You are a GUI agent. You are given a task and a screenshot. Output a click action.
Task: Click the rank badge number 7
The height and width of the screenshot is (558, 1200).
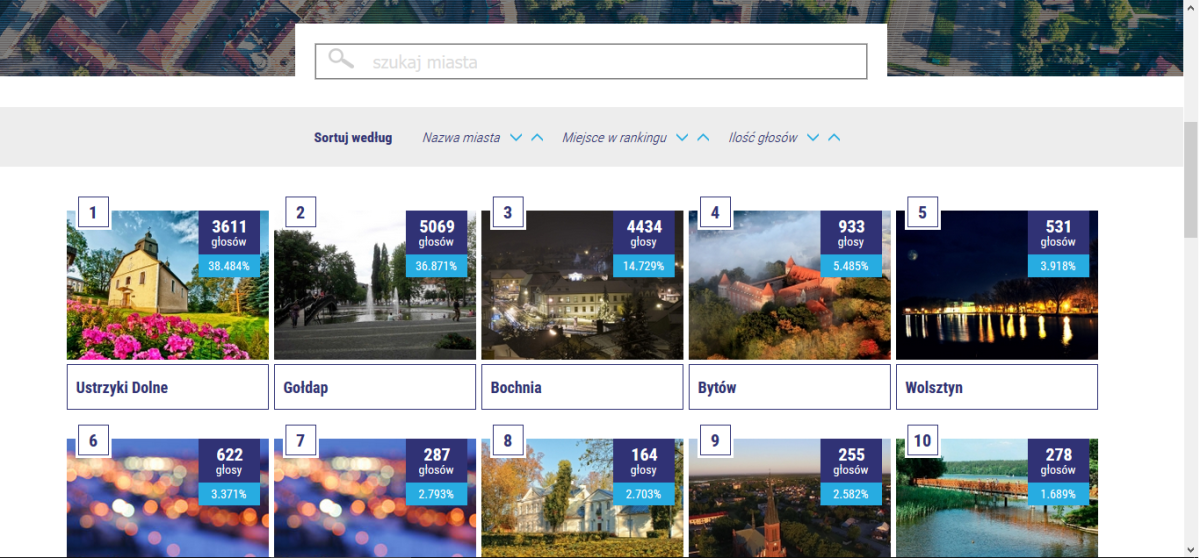300,441
